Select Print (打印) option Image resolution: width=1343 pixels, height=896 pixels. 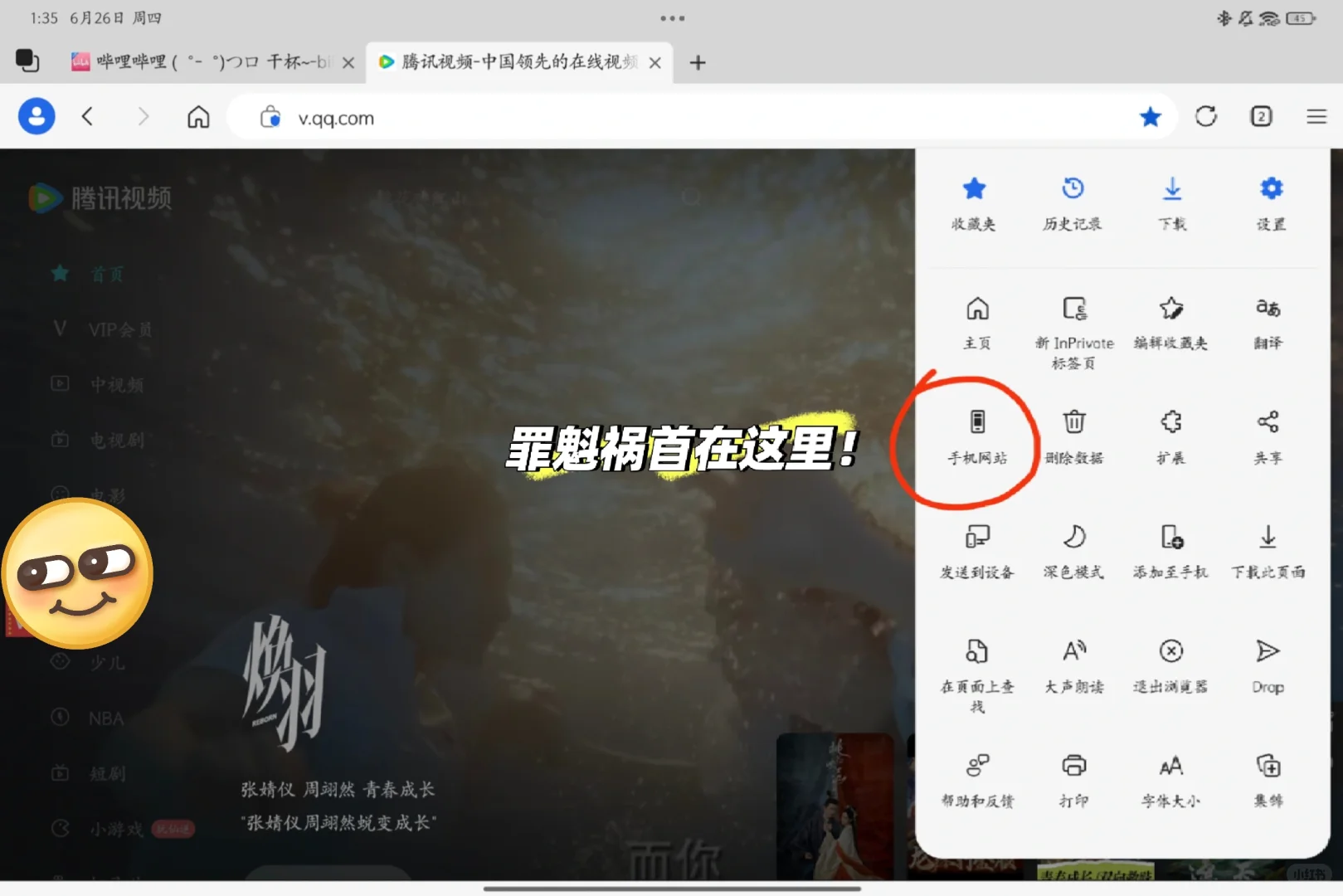(x=1074, y=781)
